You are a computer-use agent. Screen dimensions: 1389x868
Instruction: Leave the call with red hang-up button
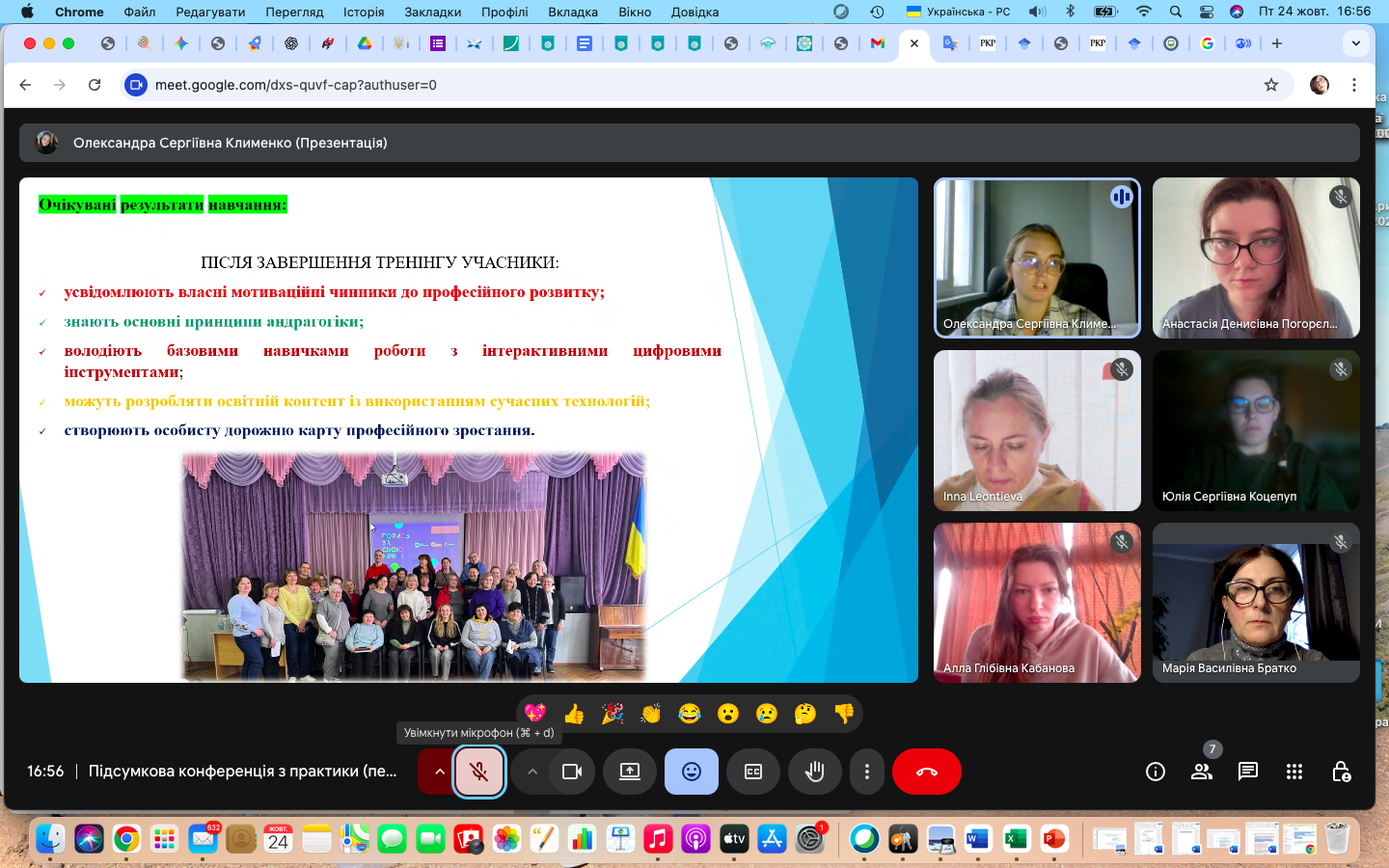(x=926, y=772)
